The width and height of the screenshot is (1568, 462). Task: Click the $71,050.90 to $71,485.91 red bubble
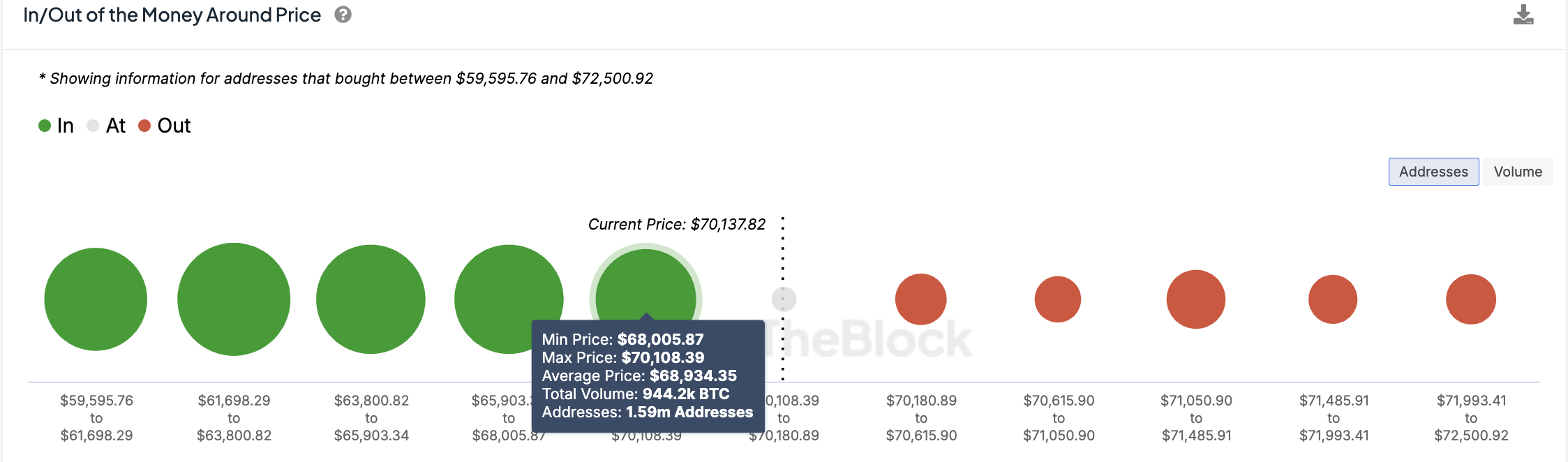click(x=1196, y=299)
